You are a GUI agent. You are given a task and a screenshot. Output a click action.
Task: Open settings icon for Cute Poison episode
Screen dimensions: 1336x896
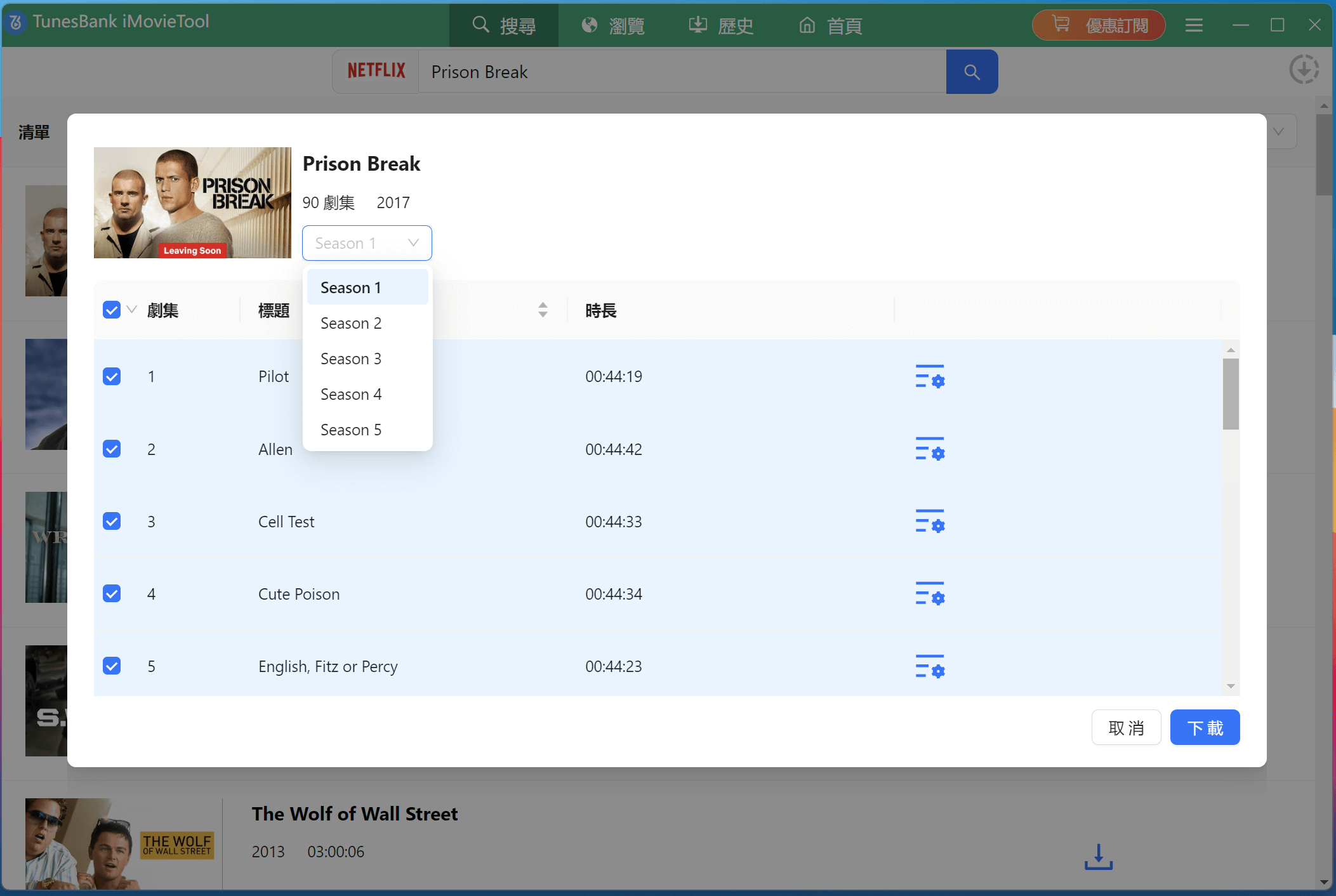[930, 593]
